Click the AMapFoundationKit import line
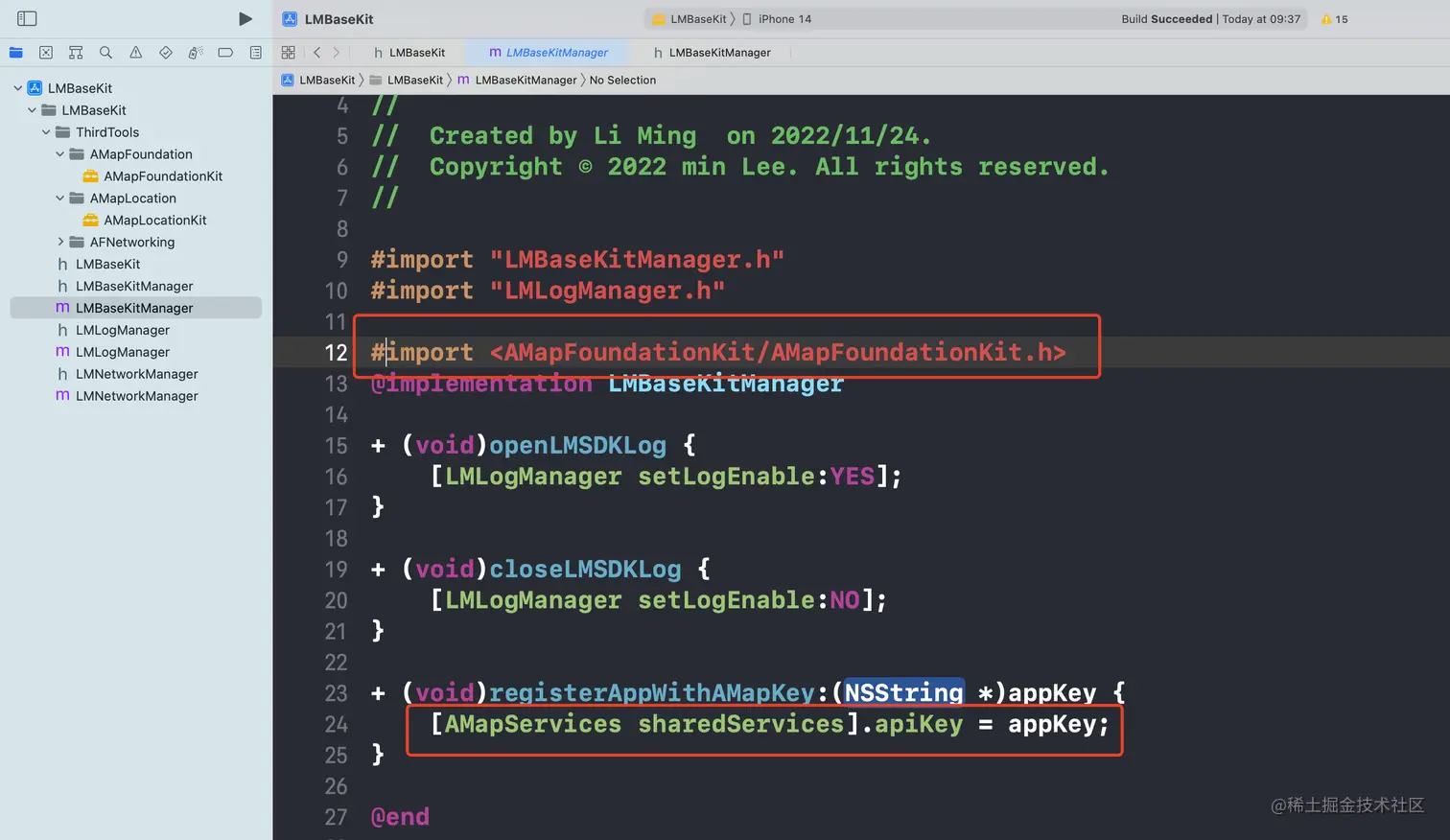 (x=718, y=353)
